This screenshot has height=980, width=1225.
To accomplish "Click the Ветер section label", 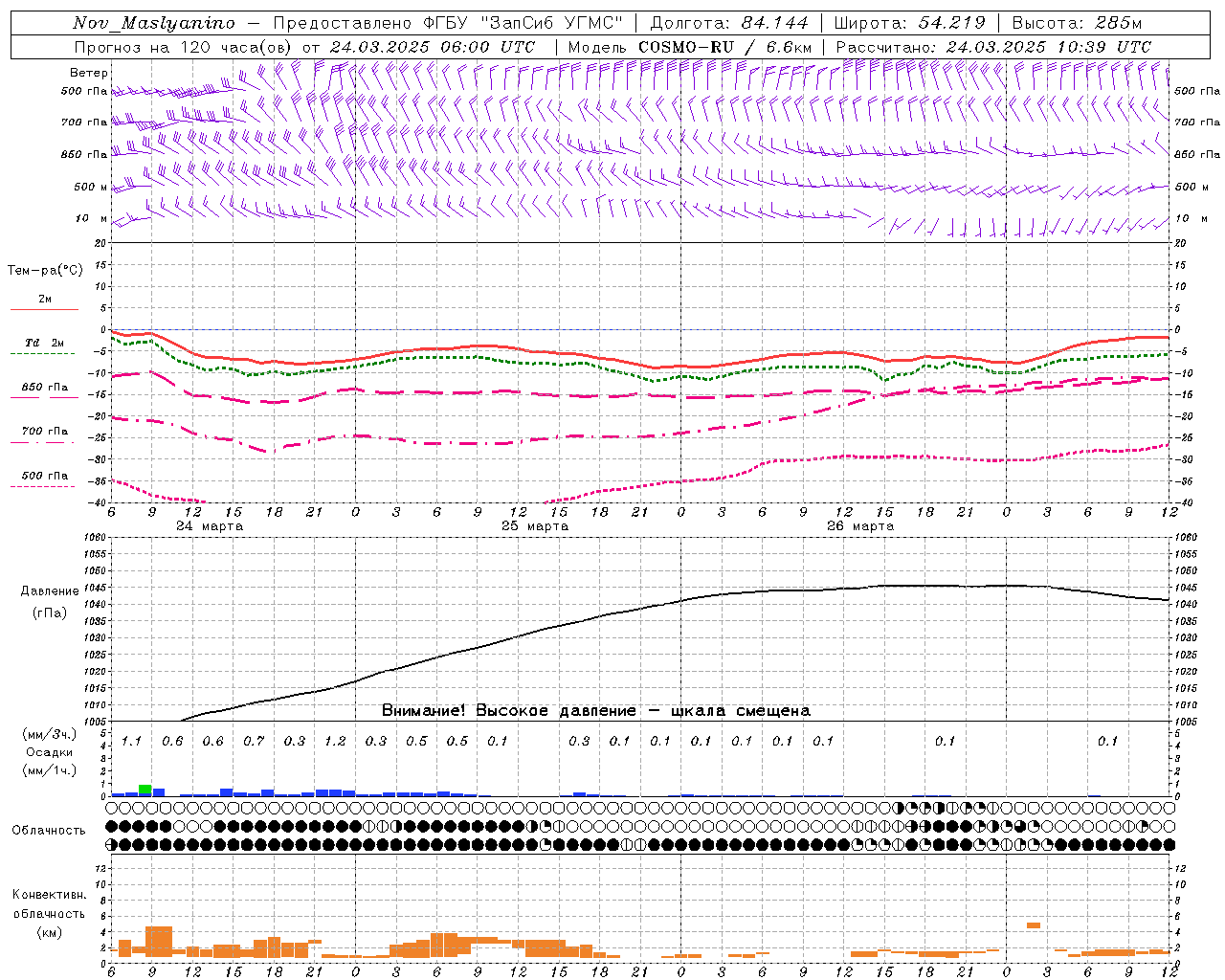I will pos(88,73).
